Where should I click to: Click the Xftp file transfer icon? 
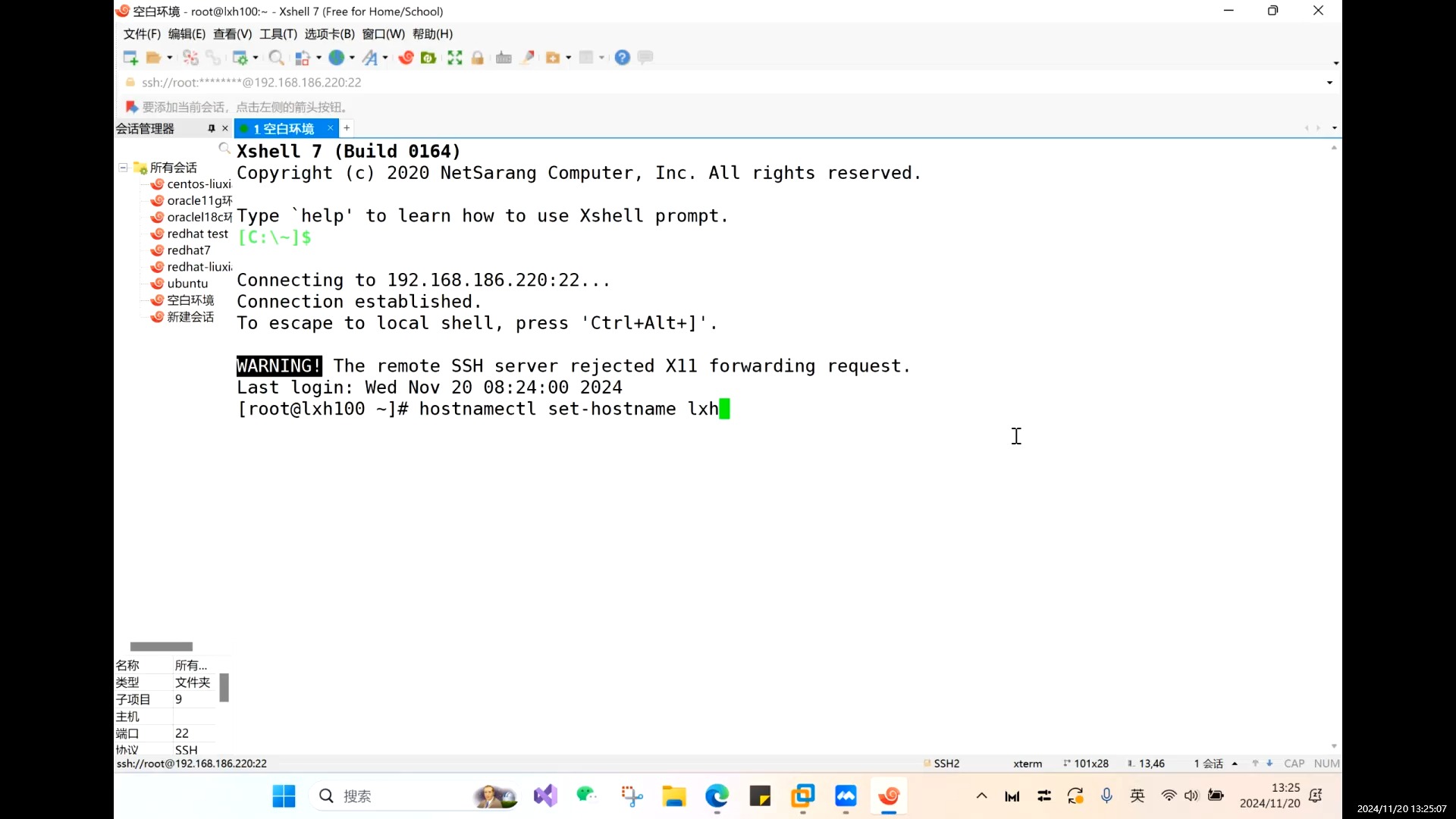(428, 58)
